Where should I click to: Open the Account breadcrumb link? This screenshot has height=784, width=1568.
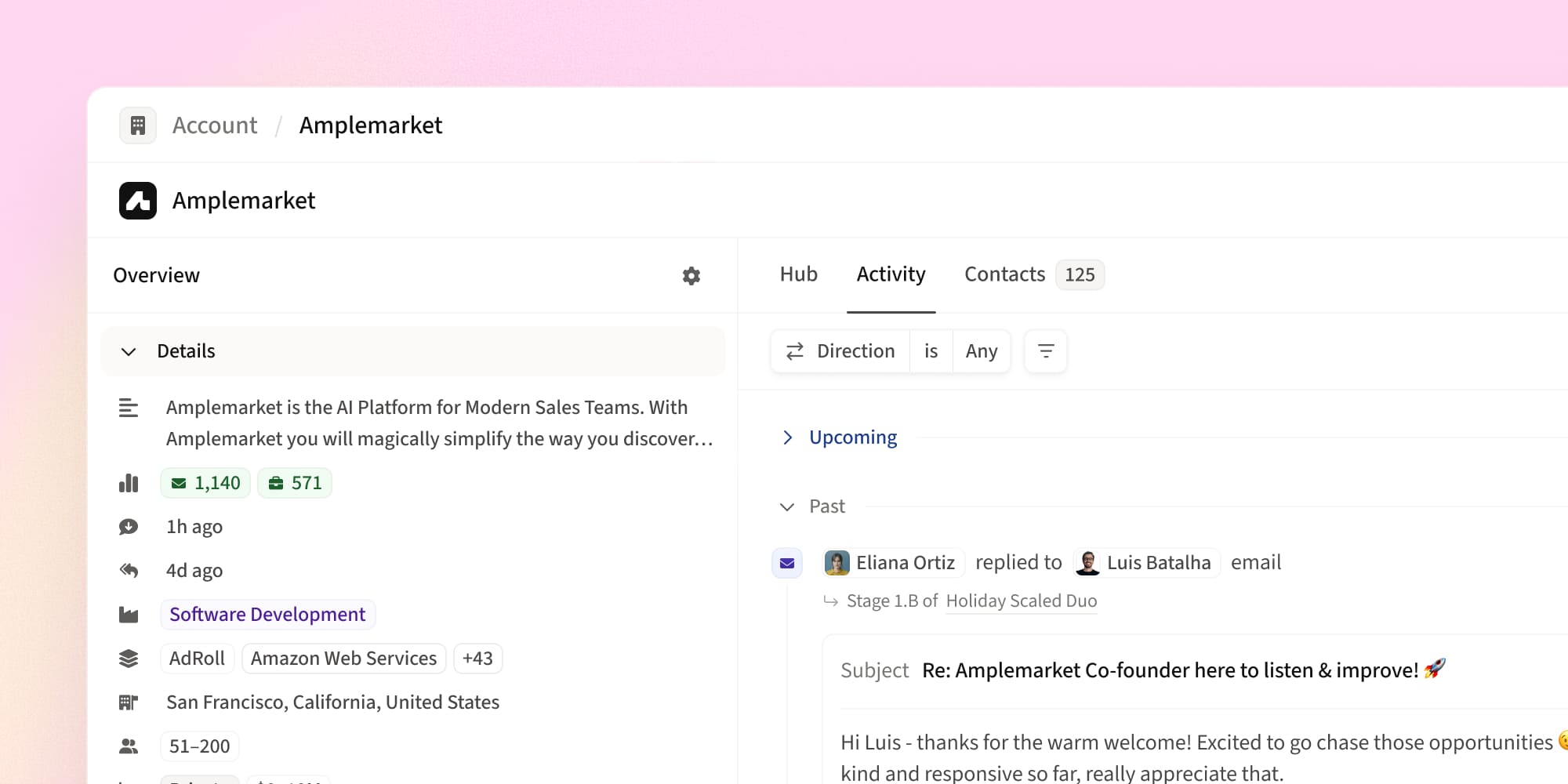(215, 125)
